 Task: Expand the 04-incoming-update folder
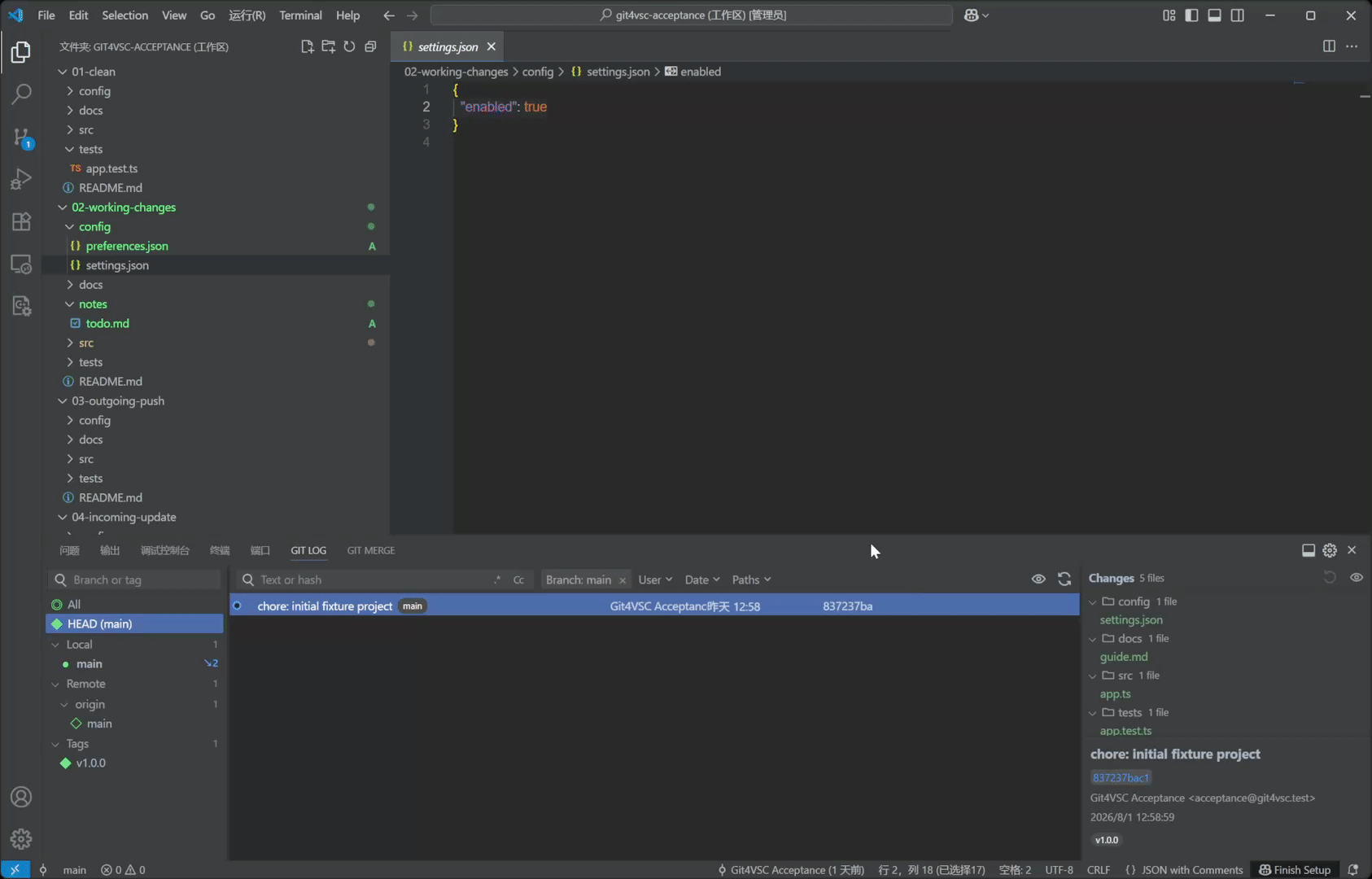[x=62, y=517]
